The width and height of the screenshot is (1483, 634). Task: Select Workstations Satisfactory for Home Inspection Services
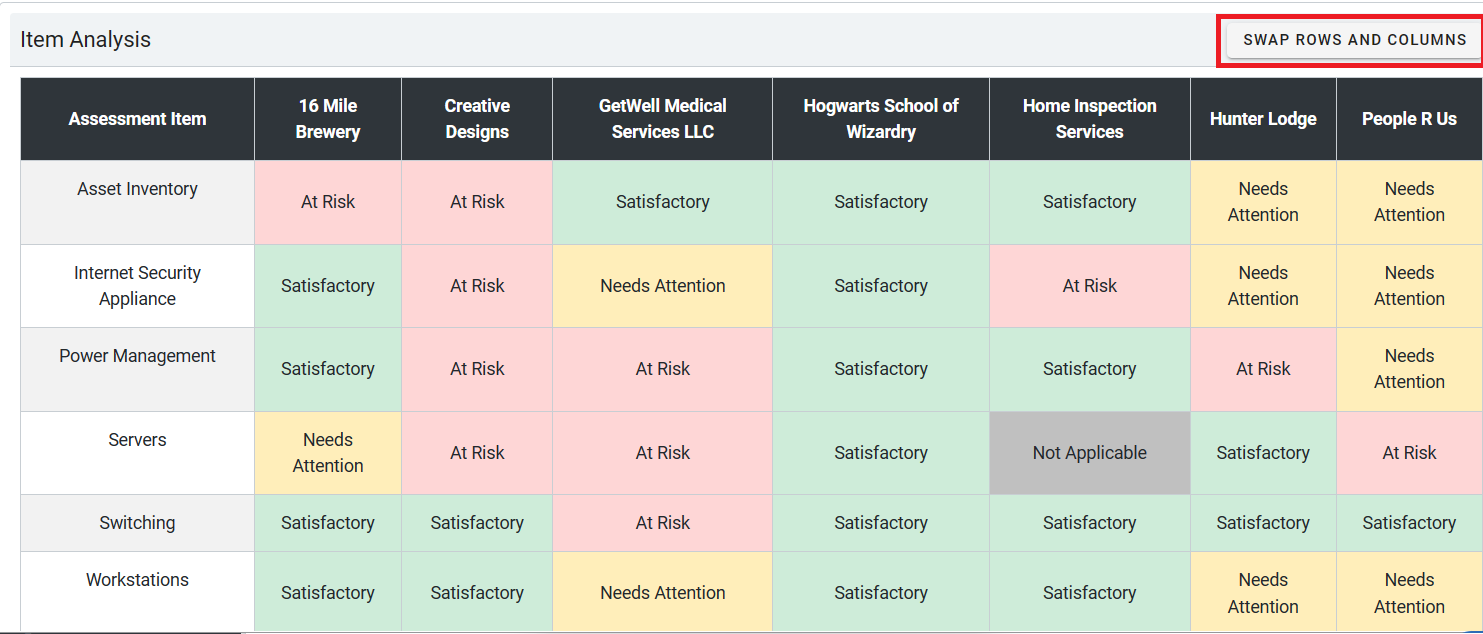1090,592
